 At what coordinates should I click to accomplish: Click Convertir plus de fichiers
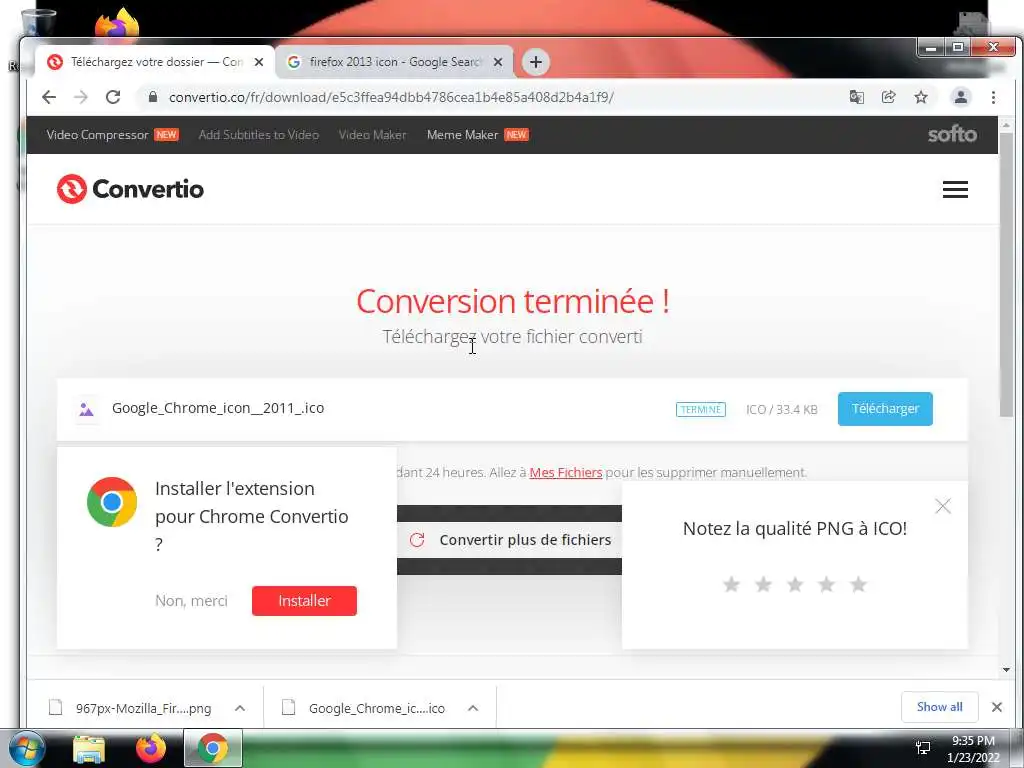point(509,540)
